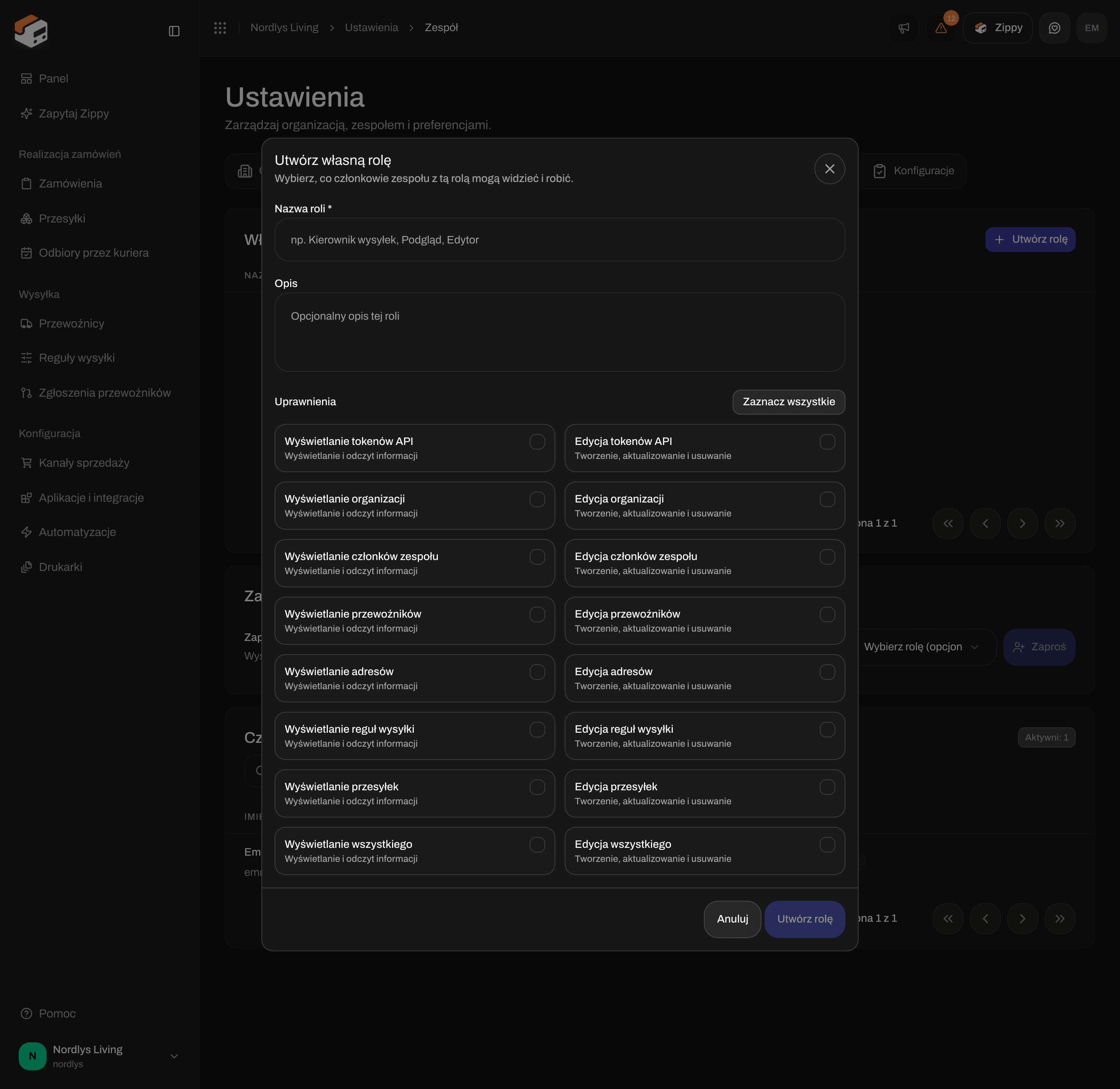
Task: Open Przewoźnicy in sidebar
Action: [x=72, y=324]
